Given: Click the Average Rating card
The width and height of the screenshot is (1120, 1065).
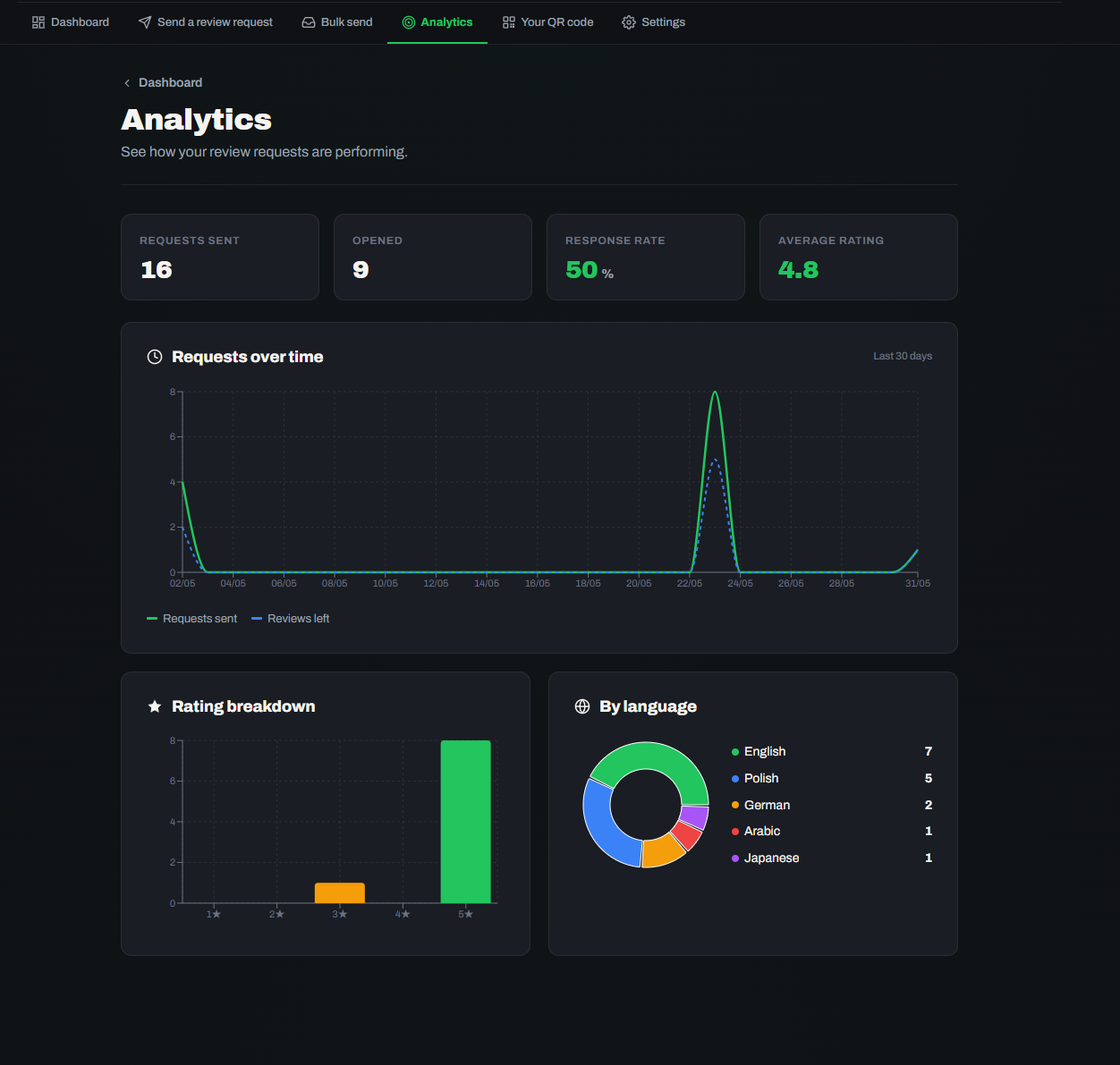Looking at the screenshot, I should [x=859, y=258].
